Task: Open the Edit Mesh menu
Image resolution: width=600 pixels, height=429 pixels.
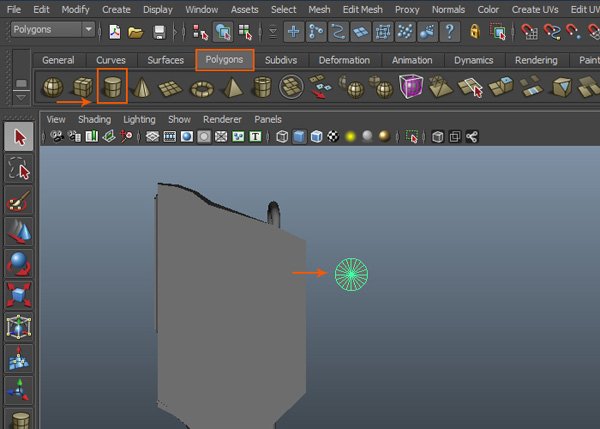Action: (x=362, y=9)
